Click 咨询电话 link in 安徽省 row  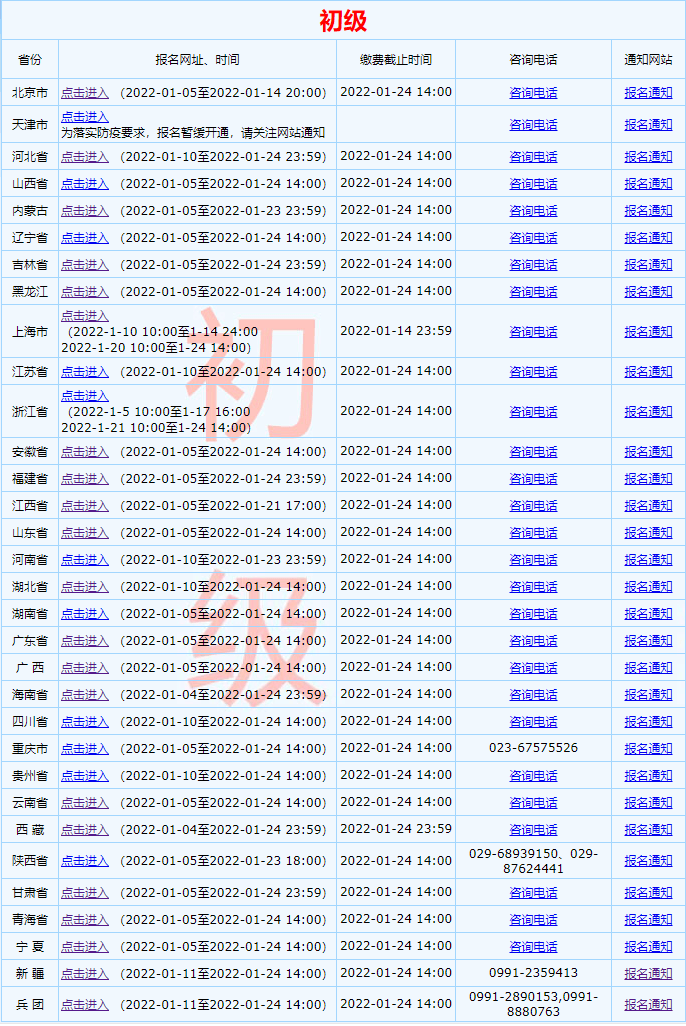[x=533, y=452]
